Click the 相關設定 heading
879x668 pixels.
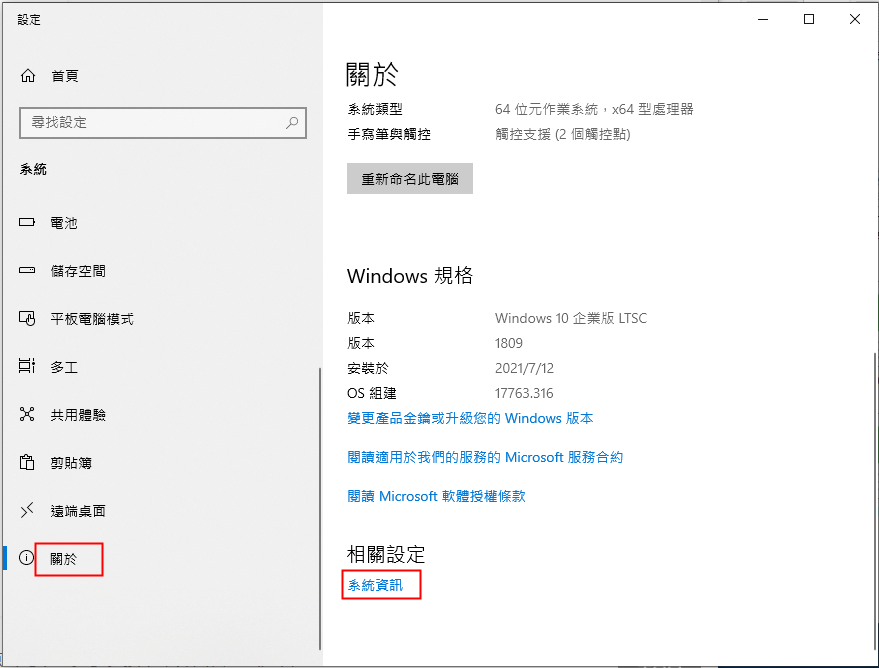pos(386,554)
